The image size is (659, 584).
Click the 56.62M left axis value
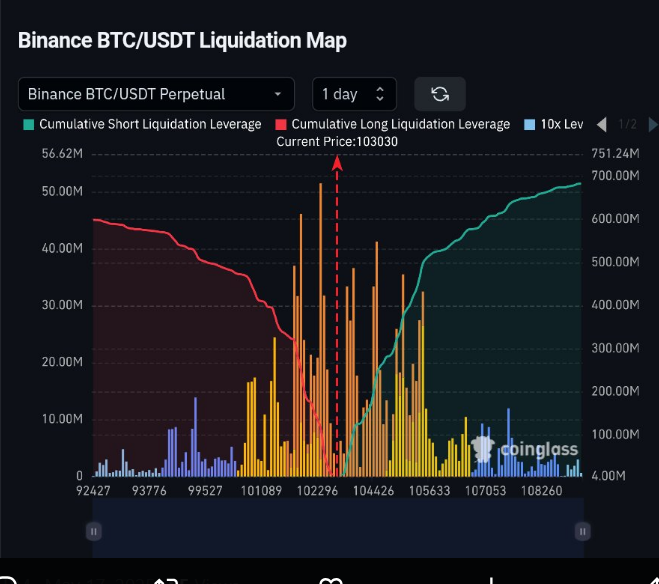(62, 154)
